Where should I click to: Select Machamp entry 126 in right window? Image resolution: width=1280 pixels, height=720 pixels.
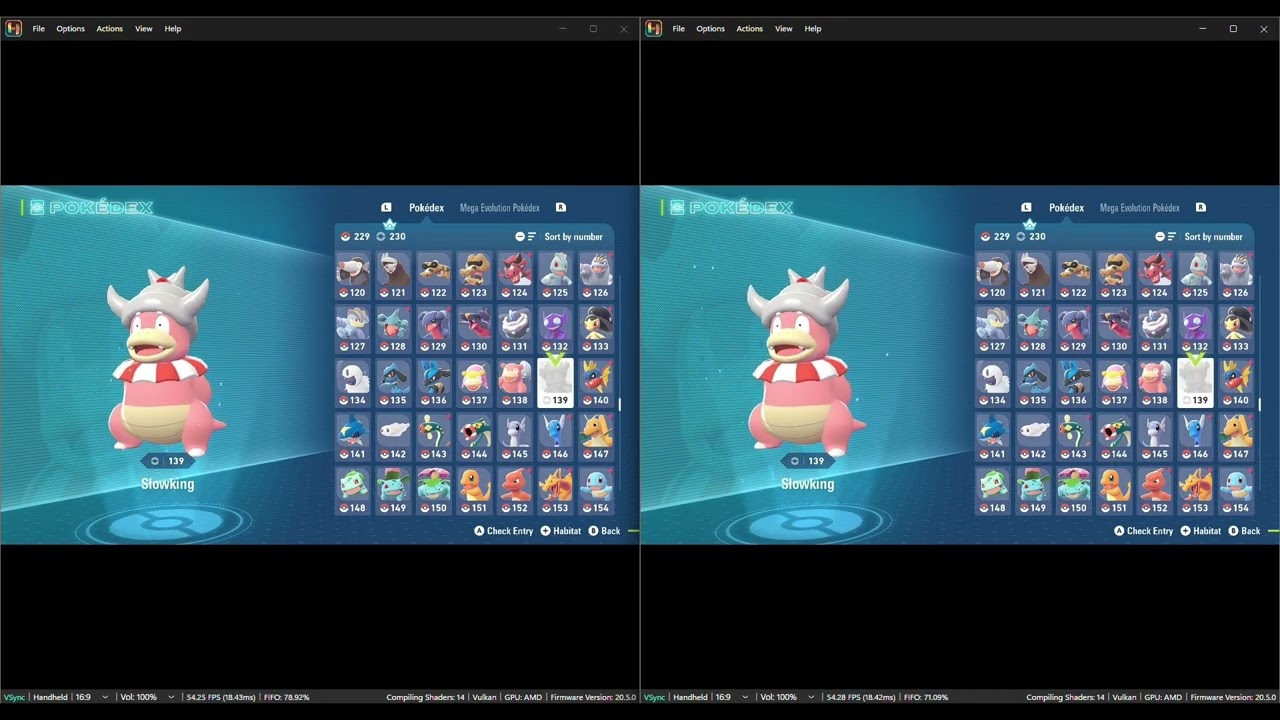pos(1236,275)
